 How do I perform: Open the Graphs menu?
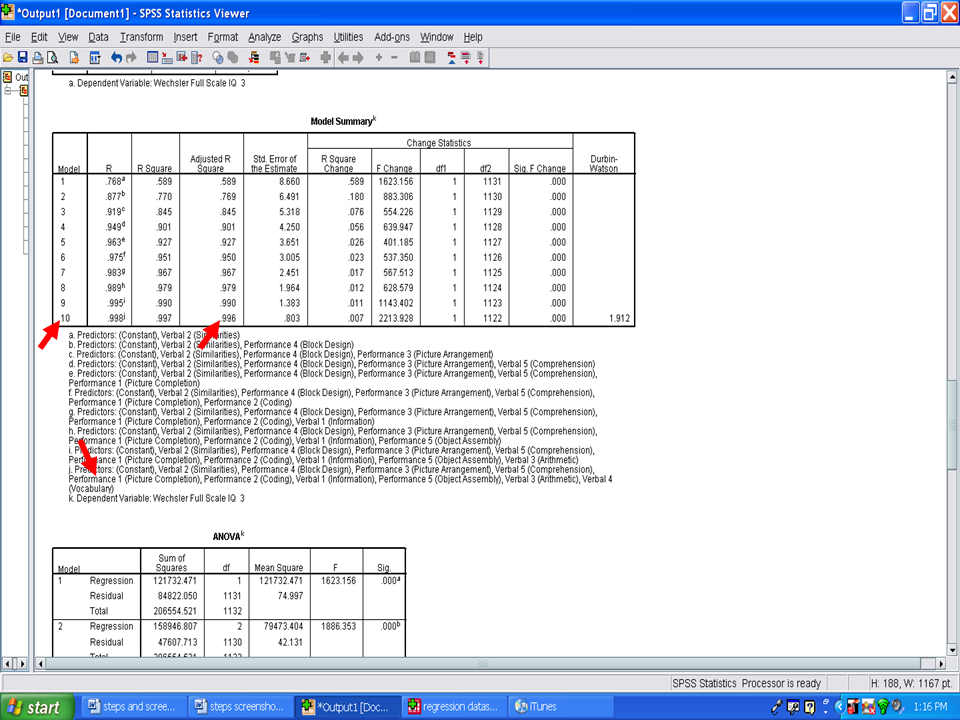tap(307, 37)
